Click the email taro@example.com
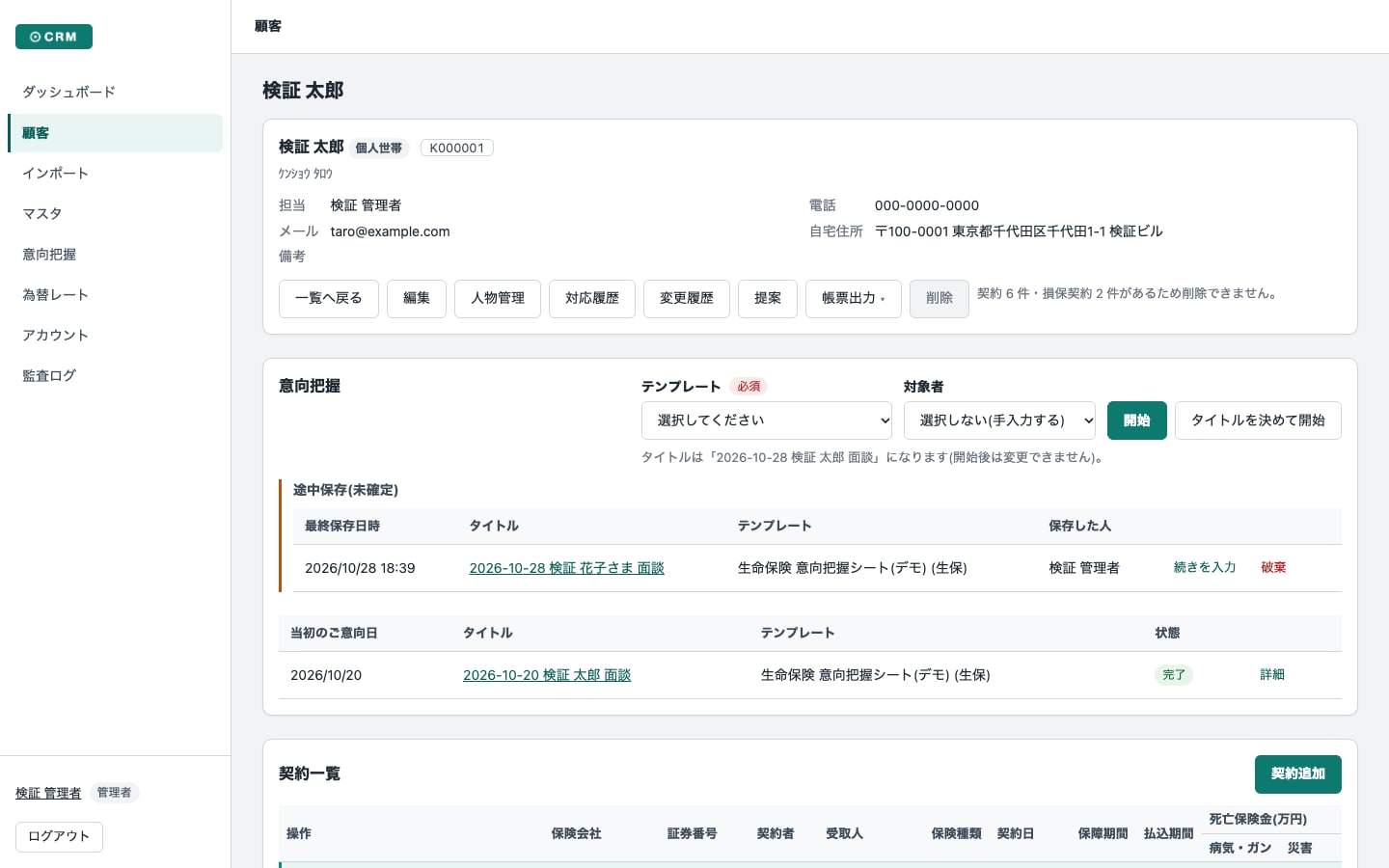Viewport: 1389px width, 868px height. (x=390, y=231)
